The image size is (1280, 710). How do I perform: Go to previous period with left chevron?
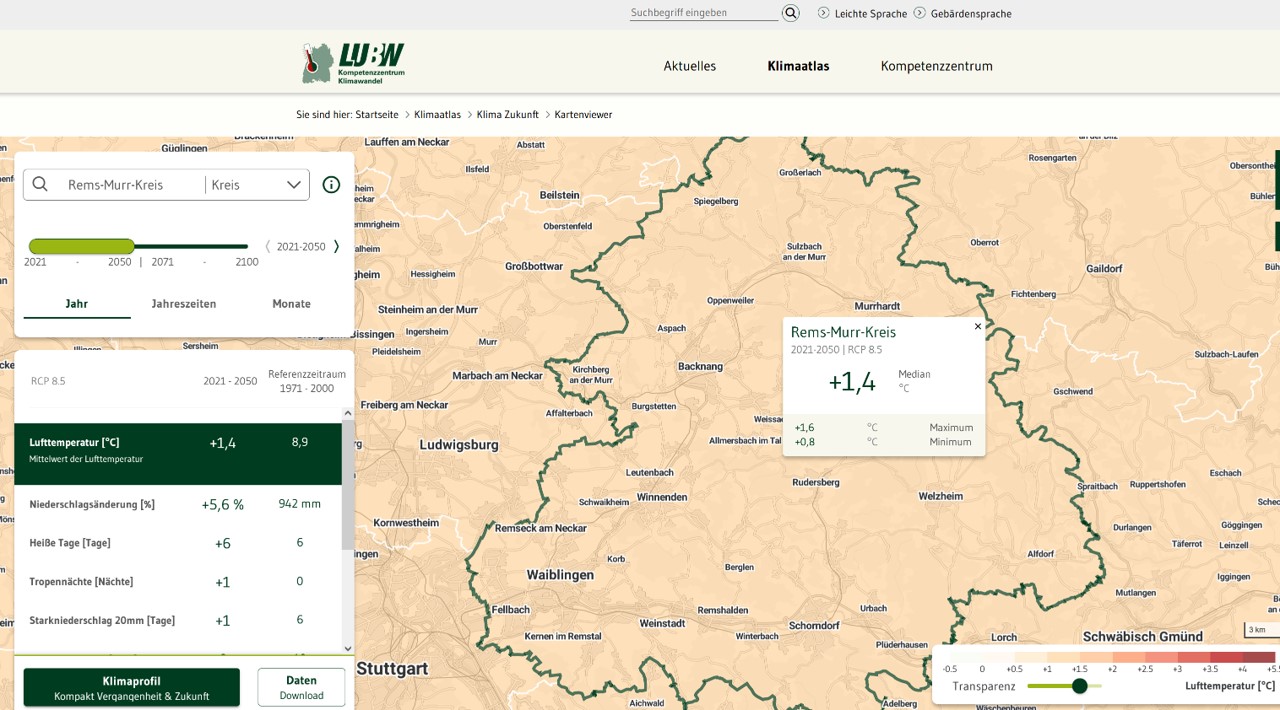[x=268, y=246]
